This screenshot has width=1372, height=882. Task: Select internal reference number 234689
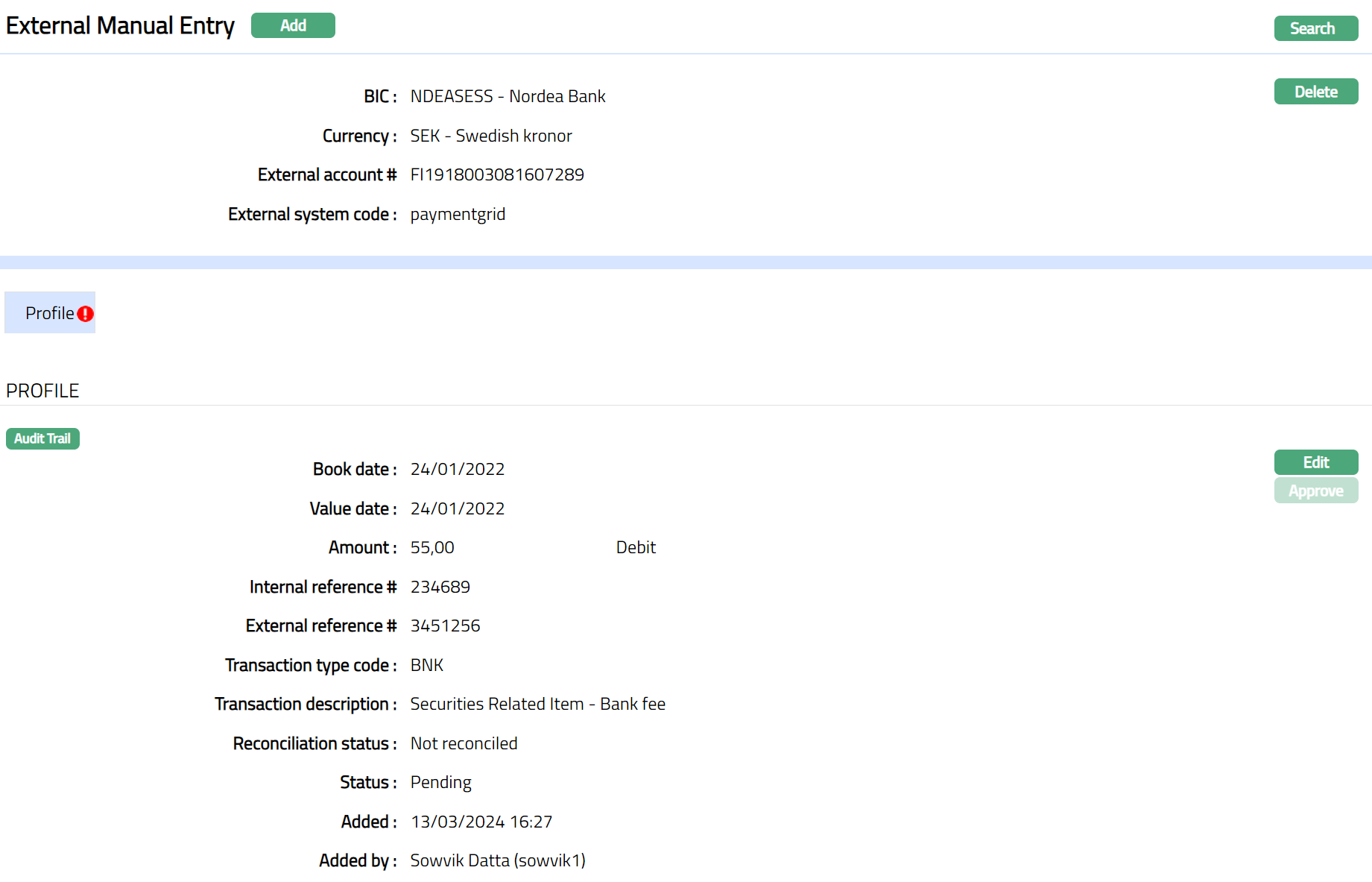(x=440, y=587)
